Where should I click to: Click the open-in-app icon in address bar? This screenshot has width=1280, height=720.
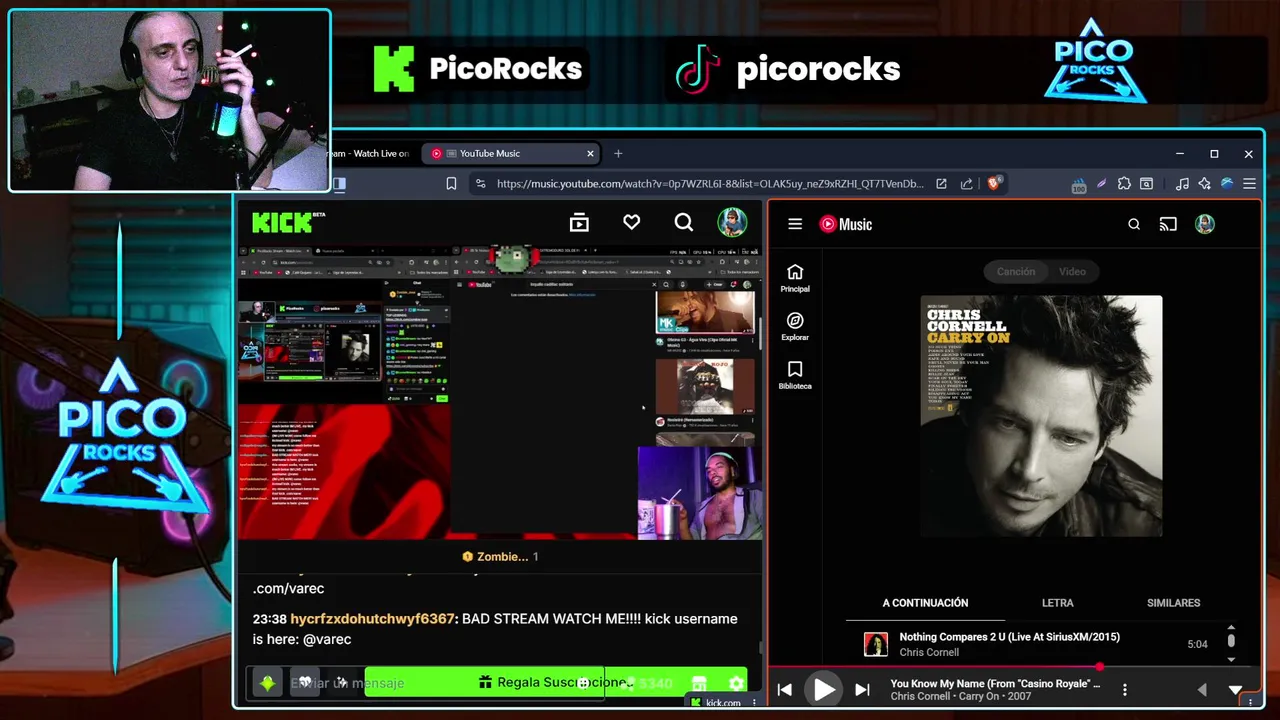coord(941,184)
